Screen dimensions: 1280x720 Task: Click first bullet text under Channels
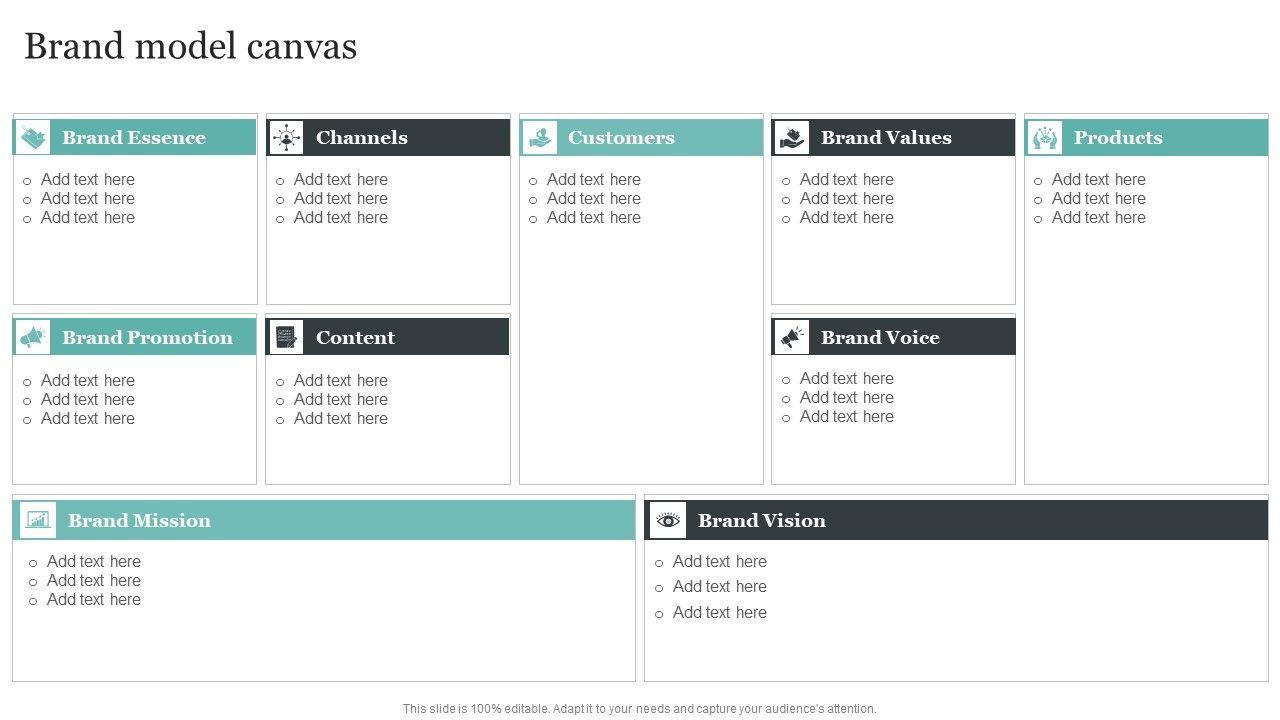click(340, 180)
